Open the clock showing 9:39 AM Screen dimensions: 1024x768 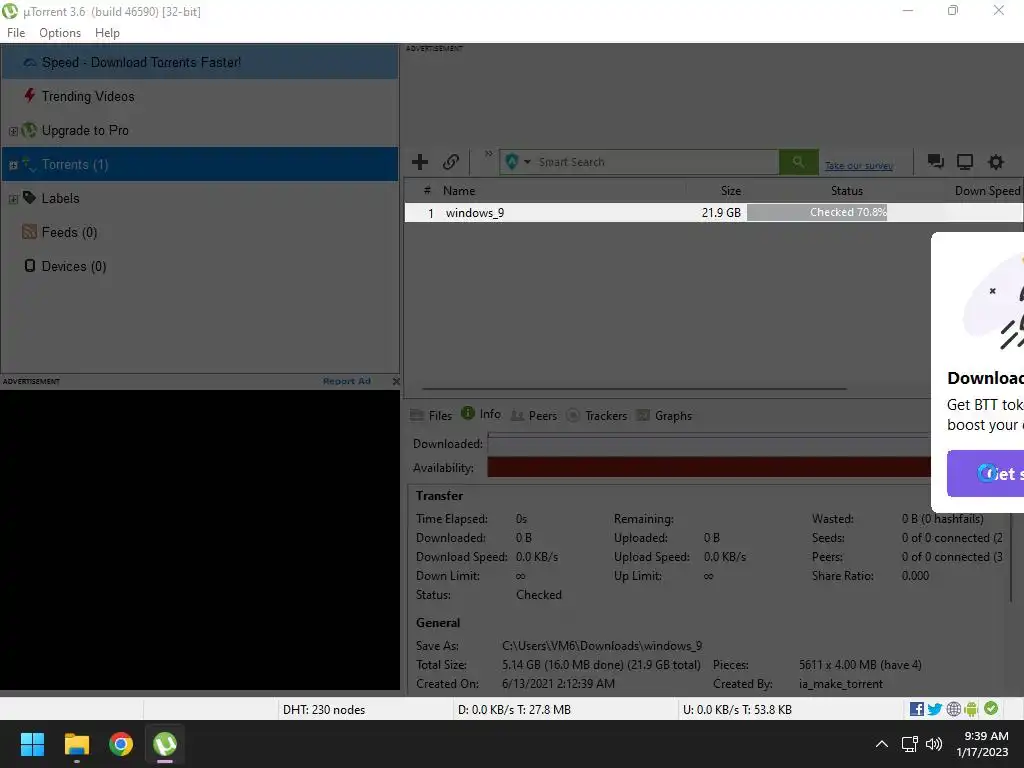pos(982,744)
